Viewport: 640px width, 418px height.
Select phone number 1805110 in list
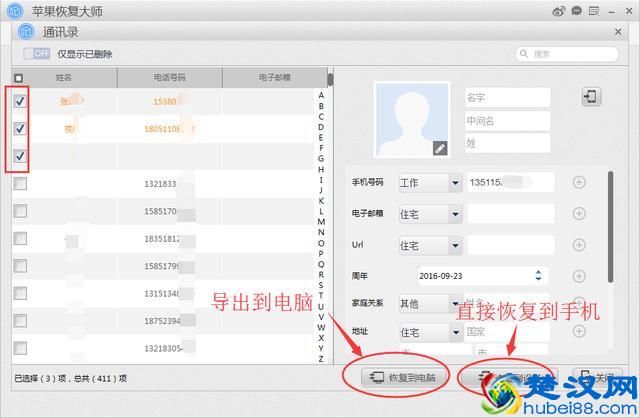pos(168,129)
